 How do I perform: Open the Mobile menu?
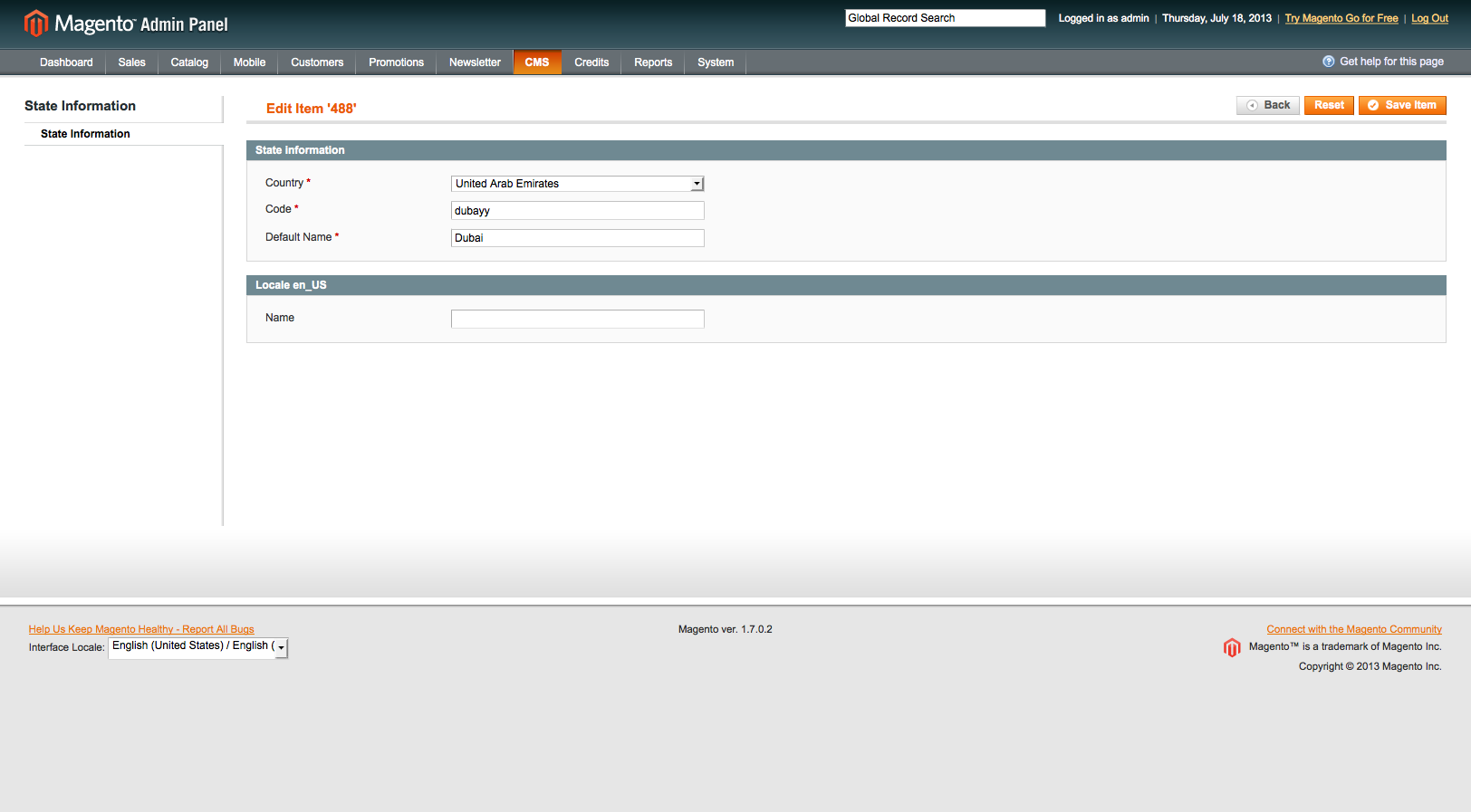(x=249, y=62)
